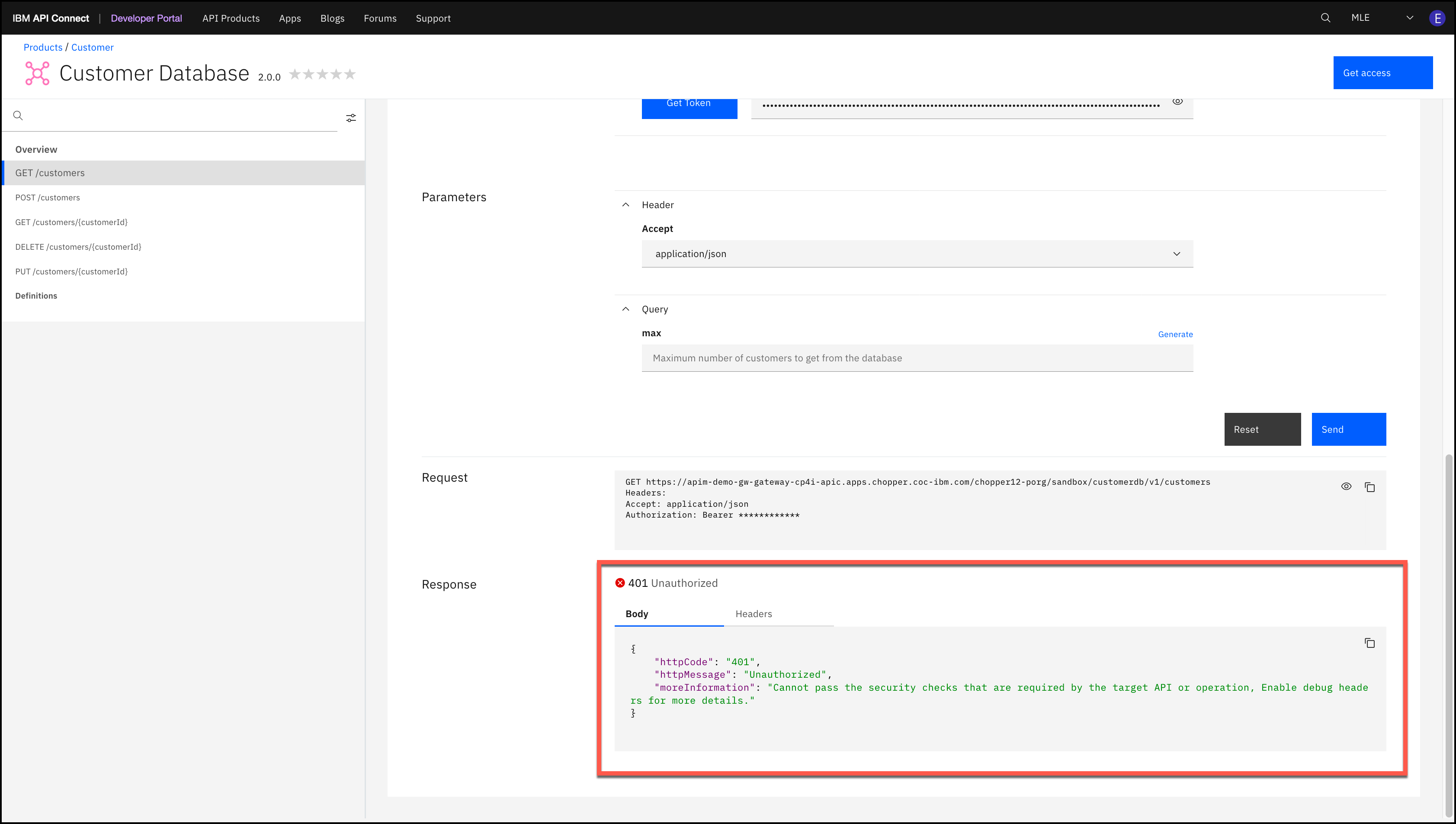Open the sidebar filter settings icon
The height and width of the screenshot is (824, 1456).
click(x=351, y=118)
